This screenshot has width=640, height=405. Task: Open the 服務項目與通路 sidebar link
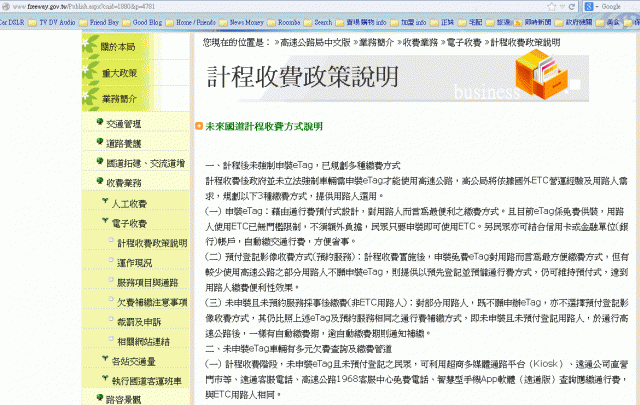148,282
